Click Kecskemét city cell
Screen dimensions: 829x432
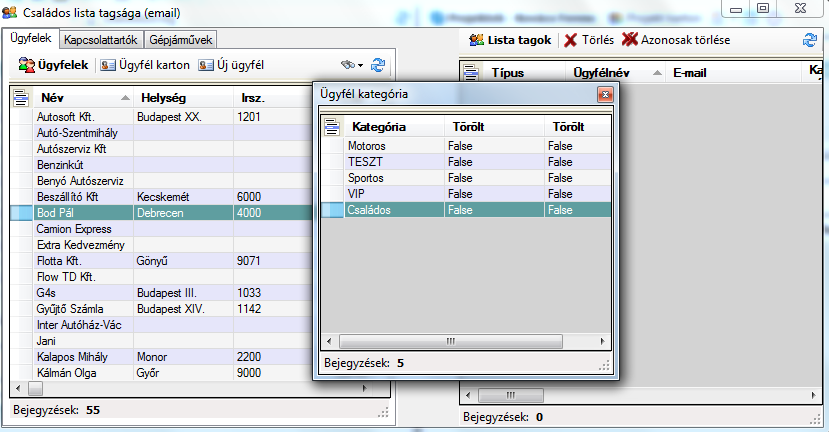point(183,197)
